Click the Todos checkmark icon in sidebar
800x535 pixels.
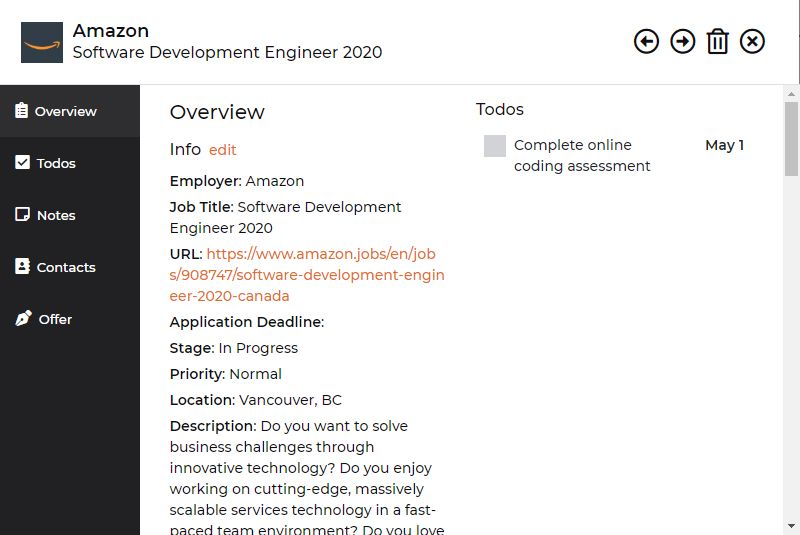[22, 162]
